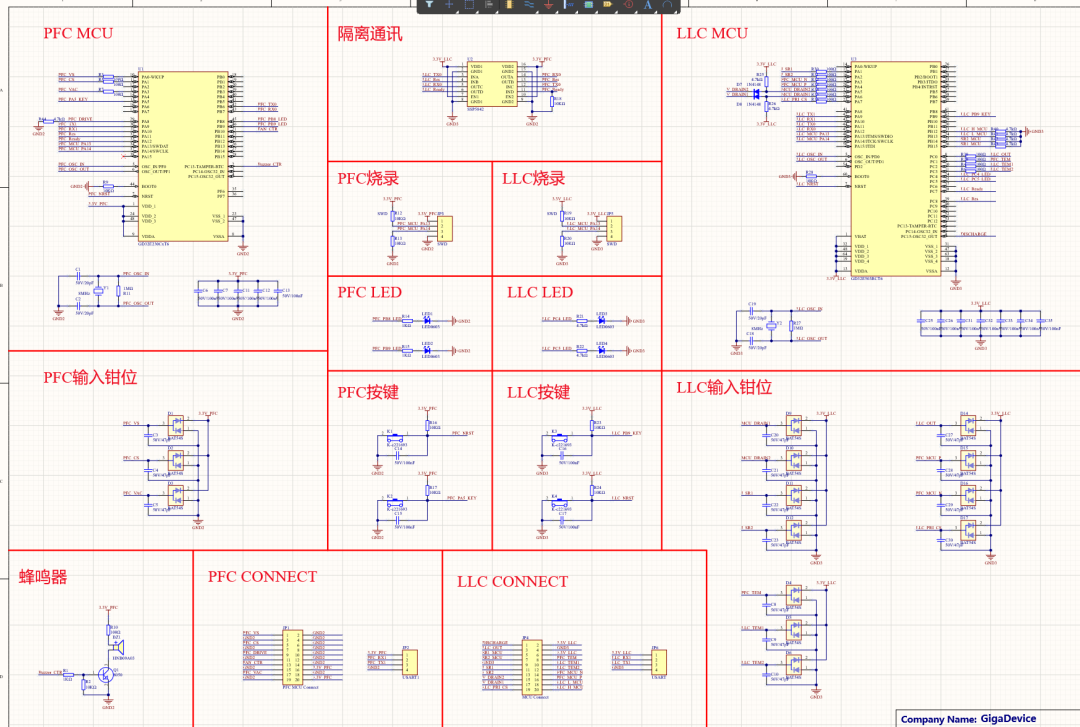Image resolution: width=1080 pixels, height=727 pixels.
Task: Click the LLC CONNECT section label
Action: pyautogui.click(x=512, y=581)
